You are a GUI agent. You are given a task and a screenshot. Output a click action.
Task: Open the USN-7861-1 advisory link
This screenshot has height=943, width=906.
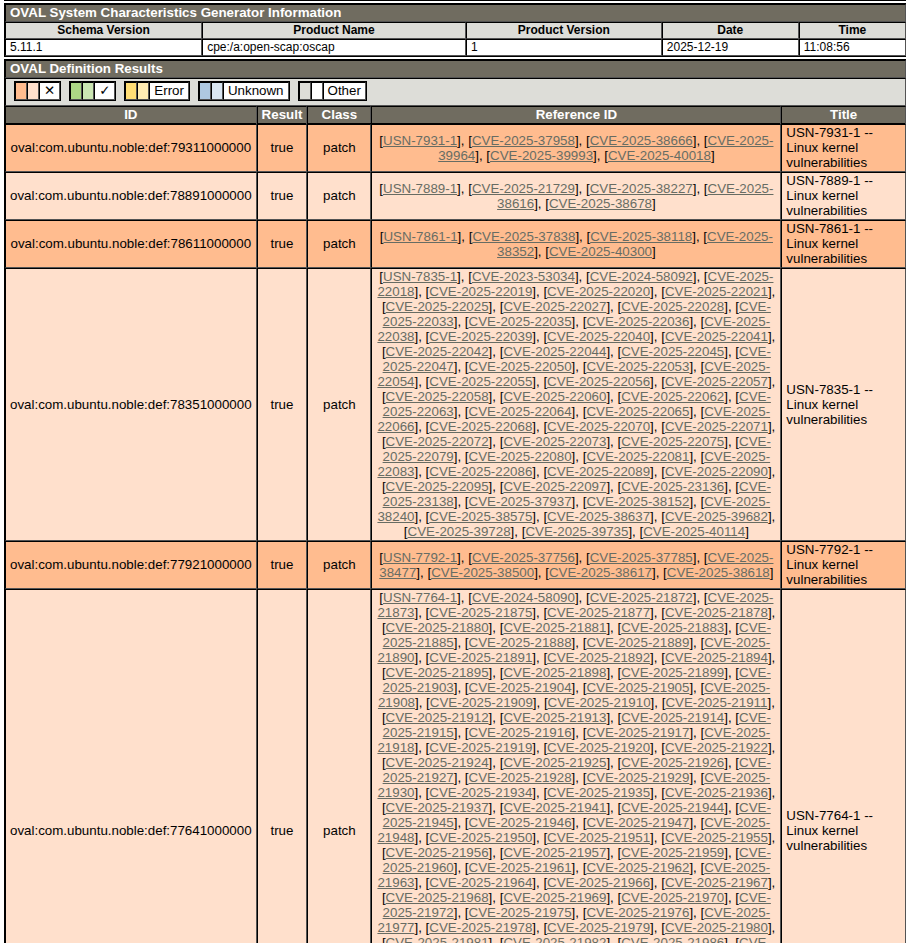420,236
